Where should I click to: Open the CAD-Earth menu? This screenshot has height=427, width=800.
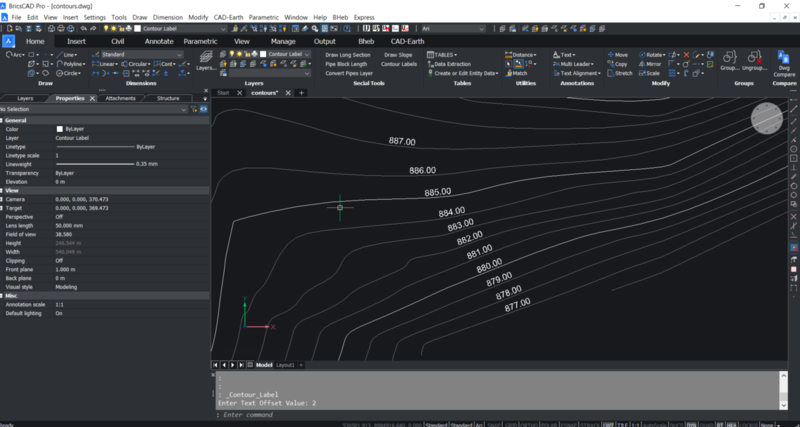230,17
